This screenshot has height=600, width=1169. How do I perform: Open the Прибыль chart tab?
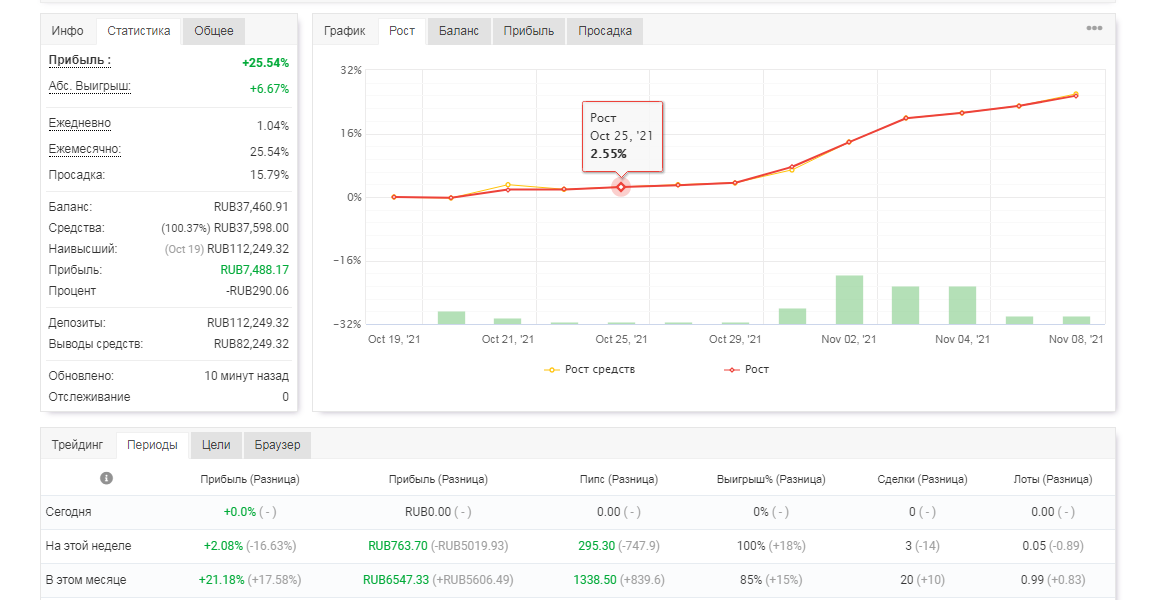pos(529,31)
